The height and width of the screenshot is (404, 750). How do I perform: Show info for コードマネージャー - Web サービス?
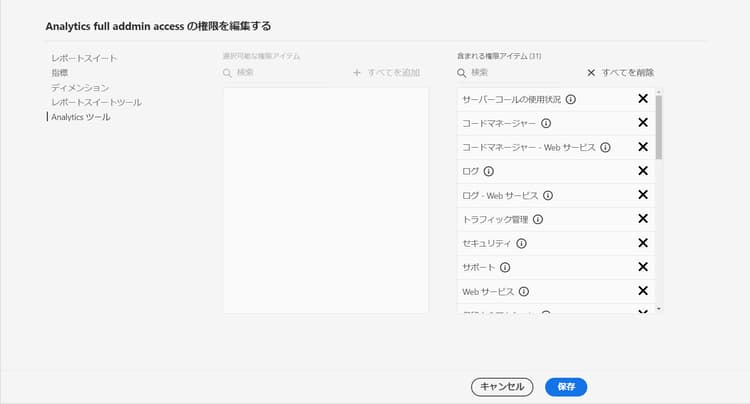[605, 147]
